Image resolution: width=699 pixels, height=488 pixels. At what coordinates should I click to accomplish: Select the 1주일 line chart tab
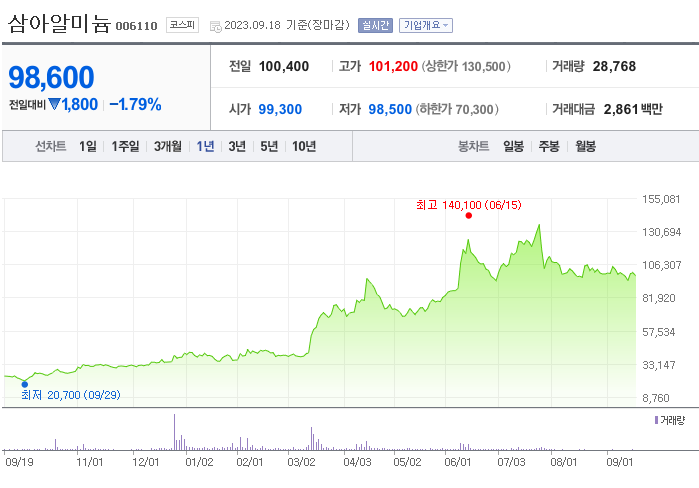coord(125,146)
